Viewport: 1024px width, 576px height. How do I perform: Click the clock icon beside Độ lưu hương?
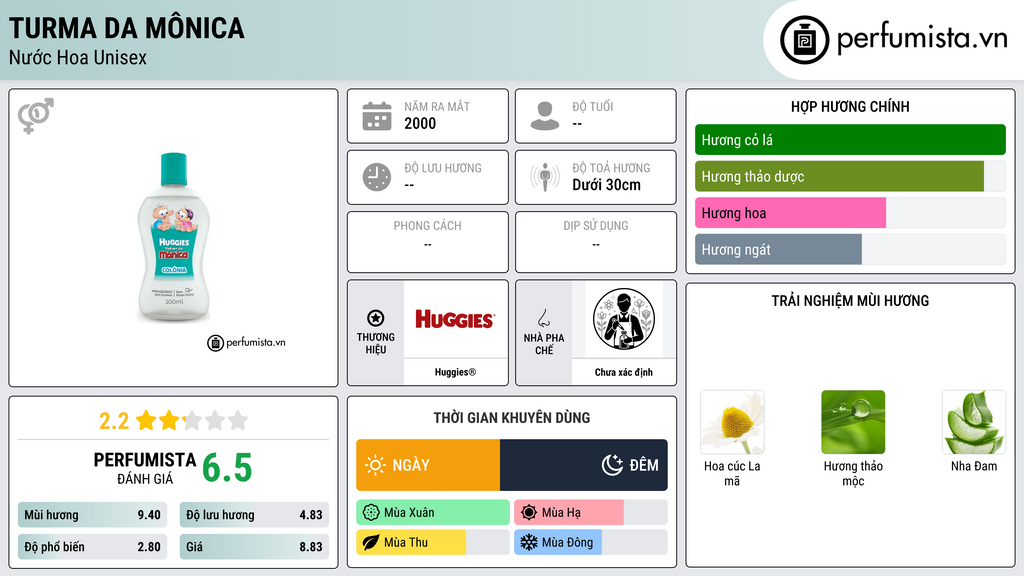[377, 177]
